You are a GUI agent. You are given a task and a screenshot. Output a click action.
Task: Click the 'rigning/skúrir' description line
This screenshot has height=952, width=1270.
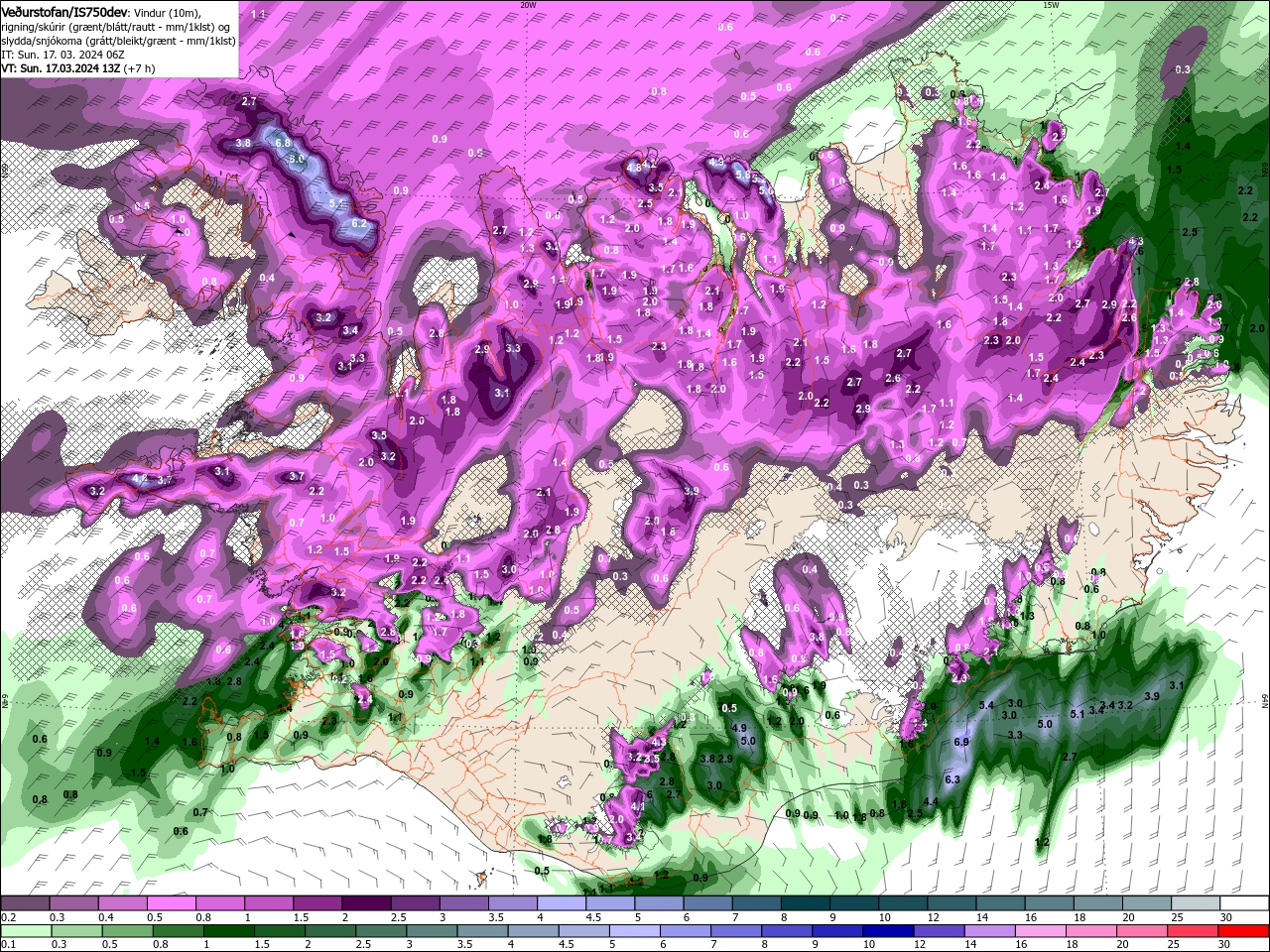(117, 26)
